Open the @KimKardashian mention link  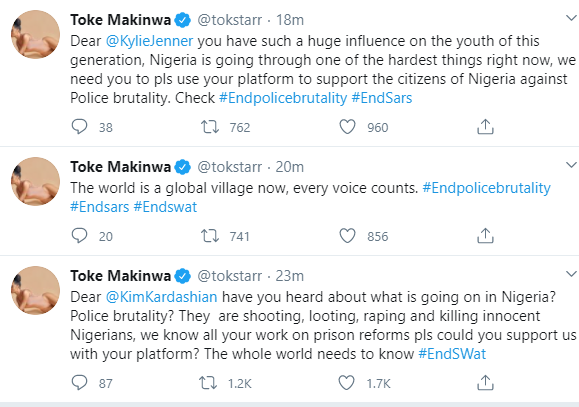tap(161, 297)
